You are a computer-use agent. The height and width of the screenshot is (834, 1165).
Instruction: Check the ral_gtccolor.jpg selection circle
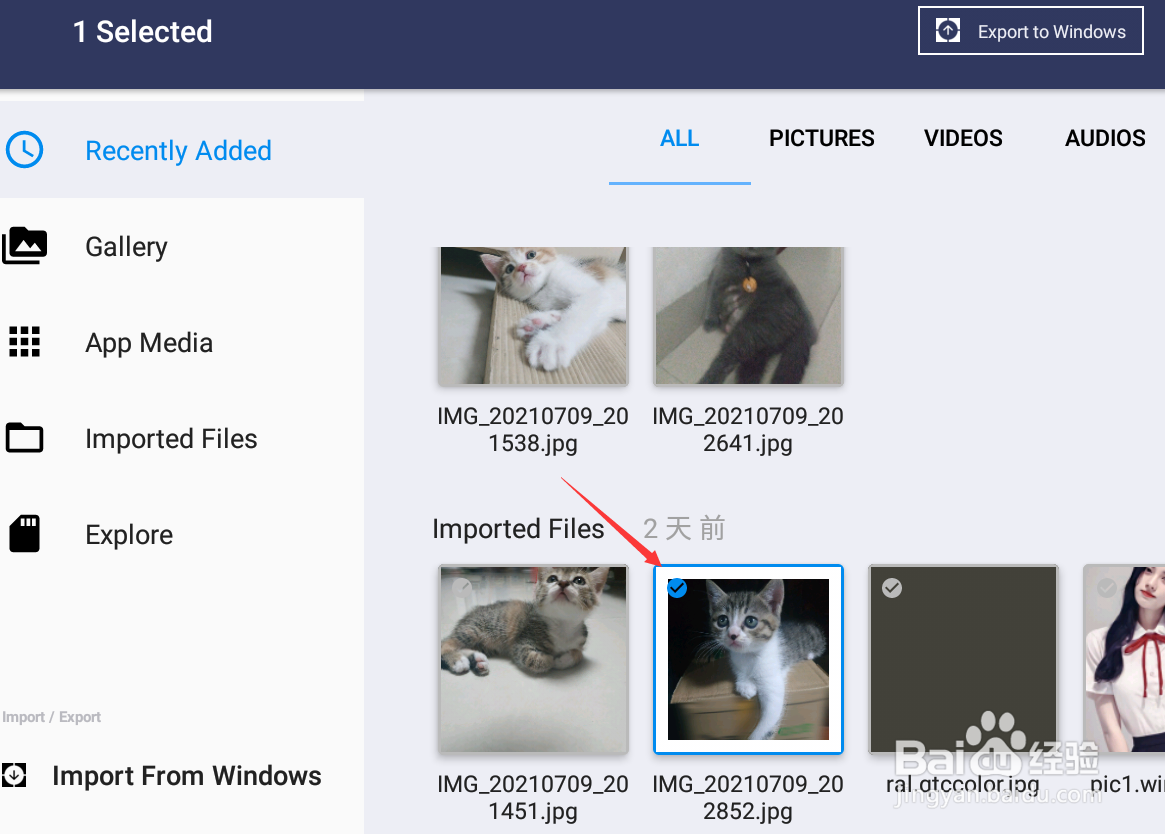(x=892, y=589)
